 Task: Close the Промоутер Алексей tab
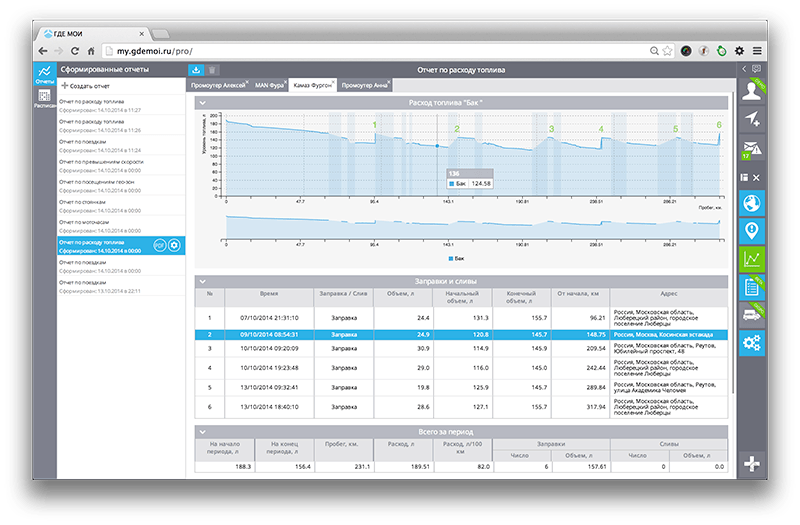[x=247, y=82]
